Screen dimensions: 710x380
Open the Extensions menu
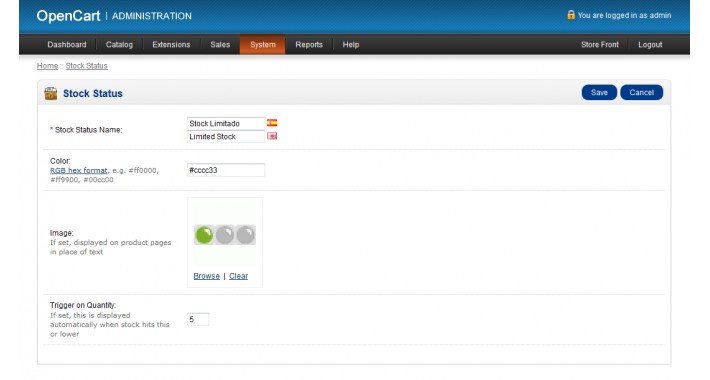point(171,44)
